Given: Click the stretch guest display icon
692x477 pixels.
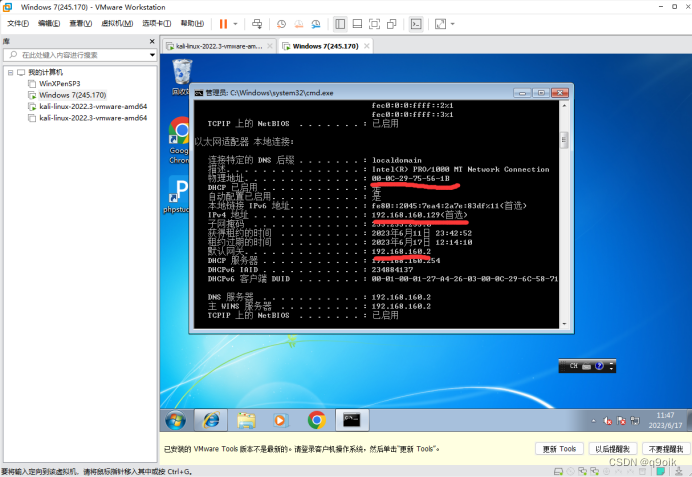Looking at the screenshot, I should (x=440, y=24).
